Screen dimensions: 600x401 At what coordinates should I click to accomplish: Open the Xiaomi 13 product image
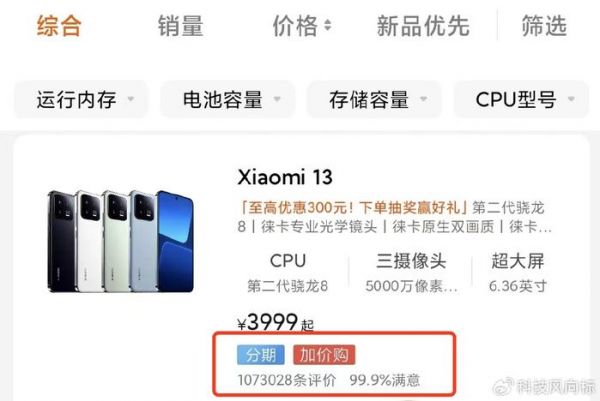pyautogui.click(x=121, y=241)
